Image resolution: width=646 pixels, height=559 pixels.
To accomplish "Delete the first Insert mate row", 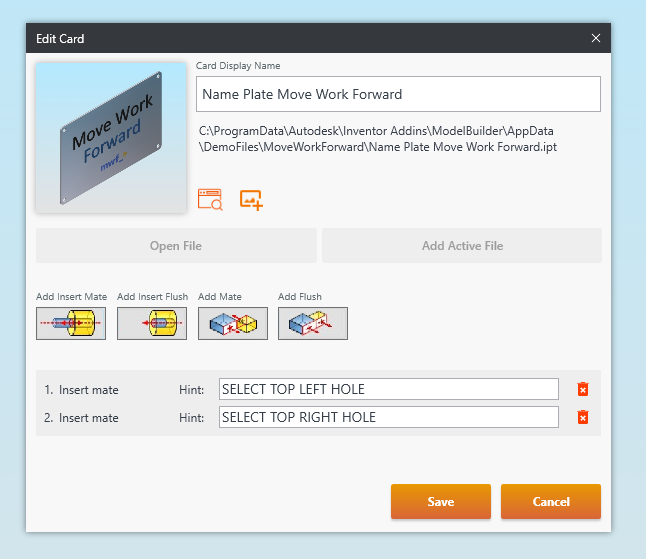I will pos(583,389).
